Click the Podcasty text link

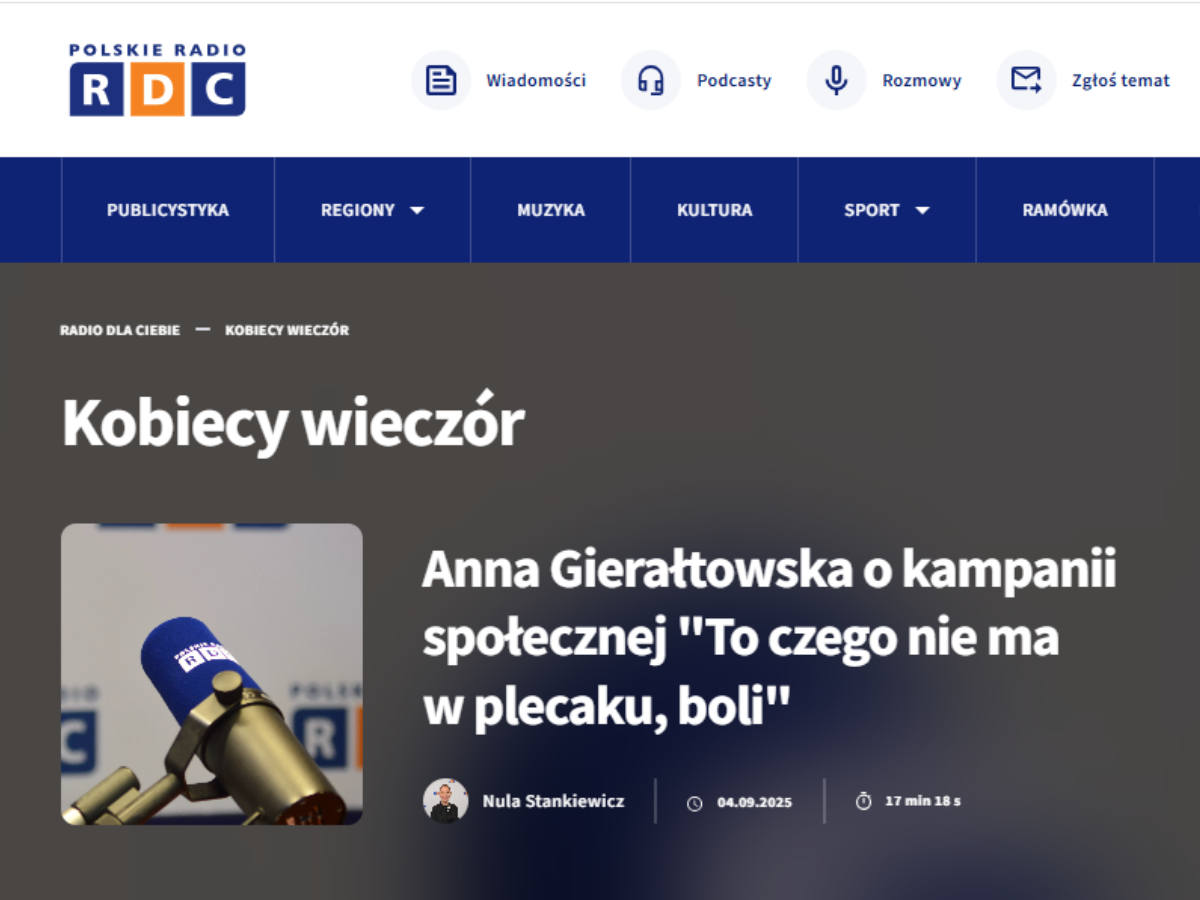click(734, 81)
